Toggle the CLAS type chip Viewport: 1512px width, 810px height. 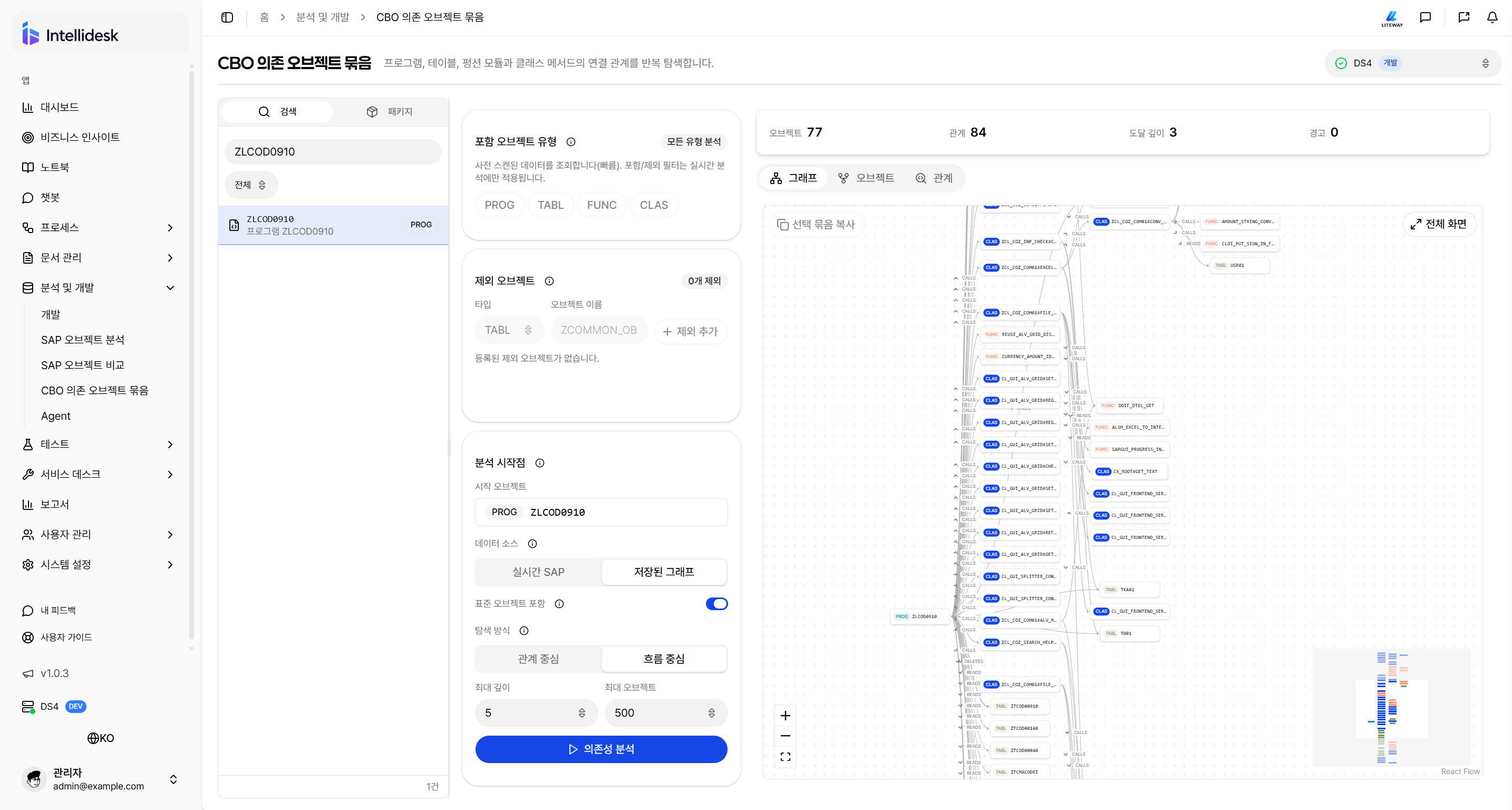654,205
